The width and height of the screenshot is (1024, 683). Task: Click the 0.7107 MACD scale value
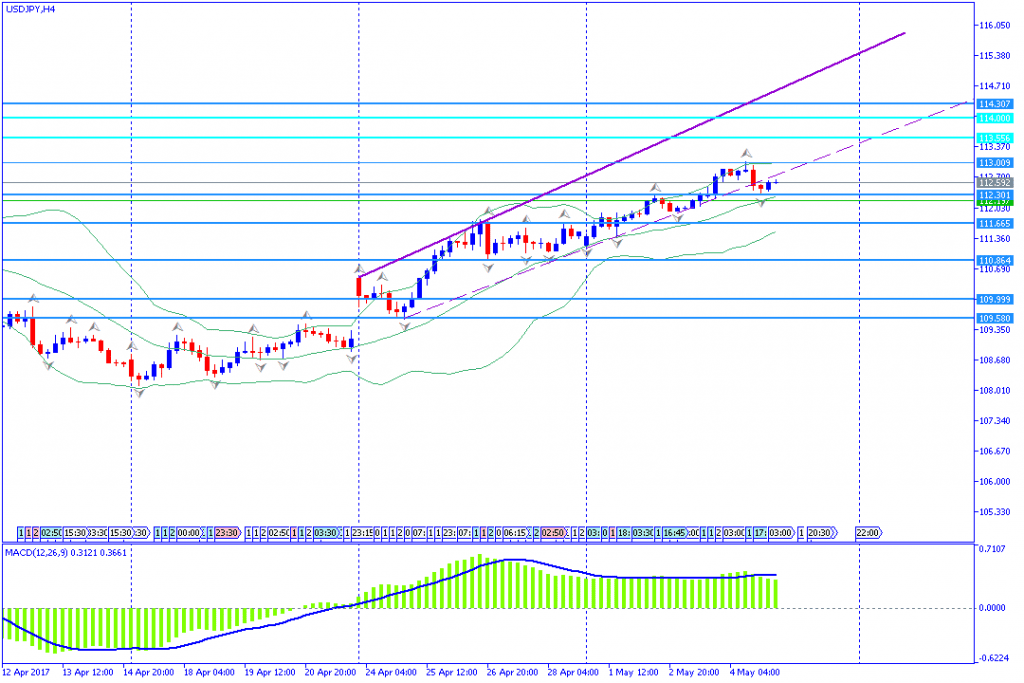pyautogui.click(x=993, y=549)
